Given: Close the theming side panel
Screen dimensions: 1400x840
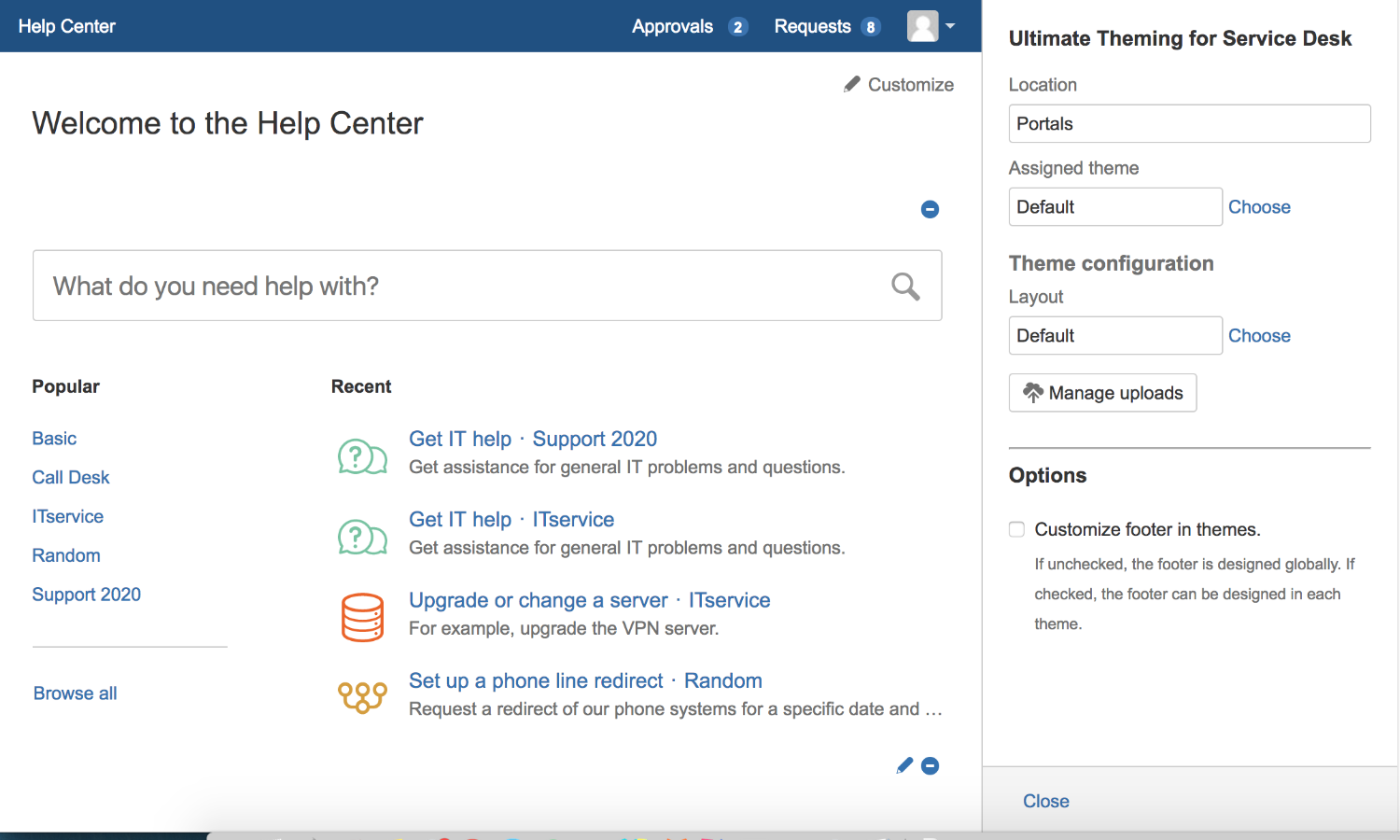Looking at the screenshot, I should click(1045, 801).
